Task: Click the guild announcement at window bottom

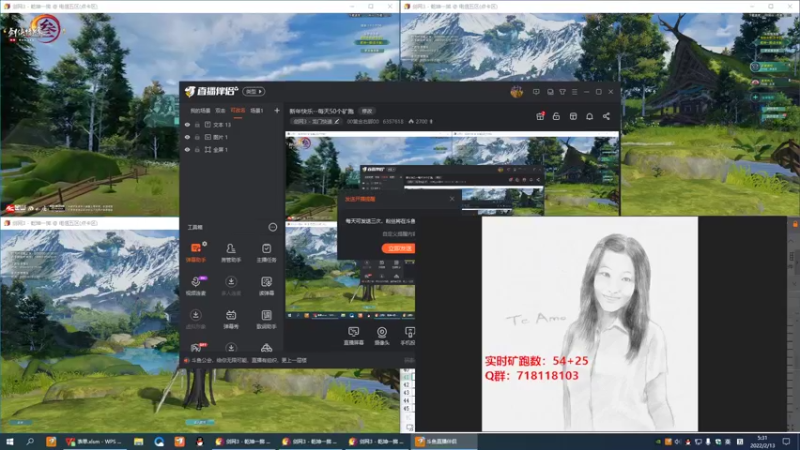Action: tap(246, 360)
